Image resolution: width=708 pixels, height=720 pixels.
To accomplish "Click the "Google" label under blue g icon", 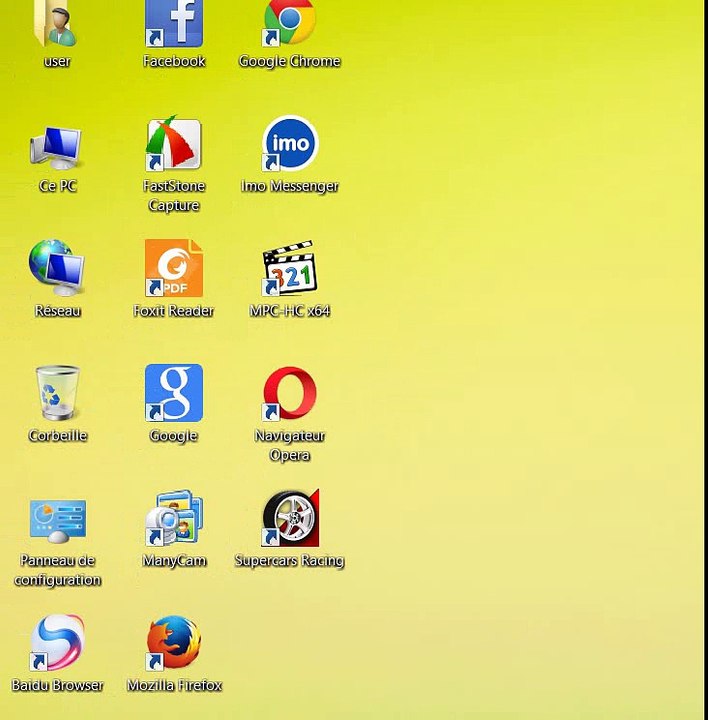I will click(x=174, y=436).
